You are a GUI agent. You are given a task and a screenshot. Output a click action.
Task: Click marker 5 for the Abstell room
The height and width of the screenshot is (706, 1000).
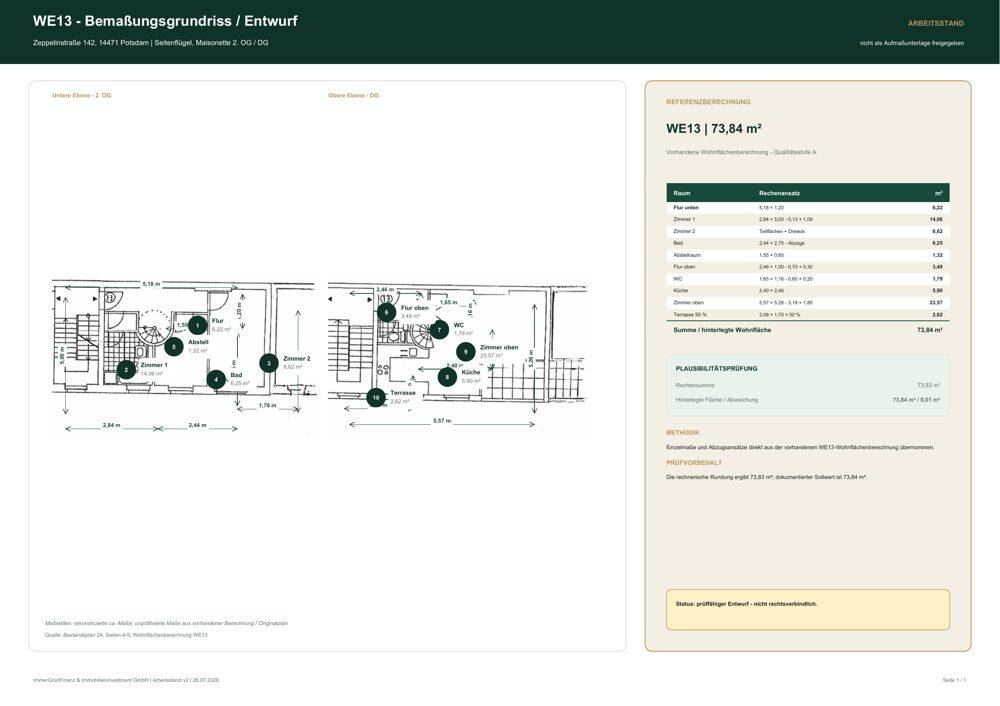[x=173, y=346]
